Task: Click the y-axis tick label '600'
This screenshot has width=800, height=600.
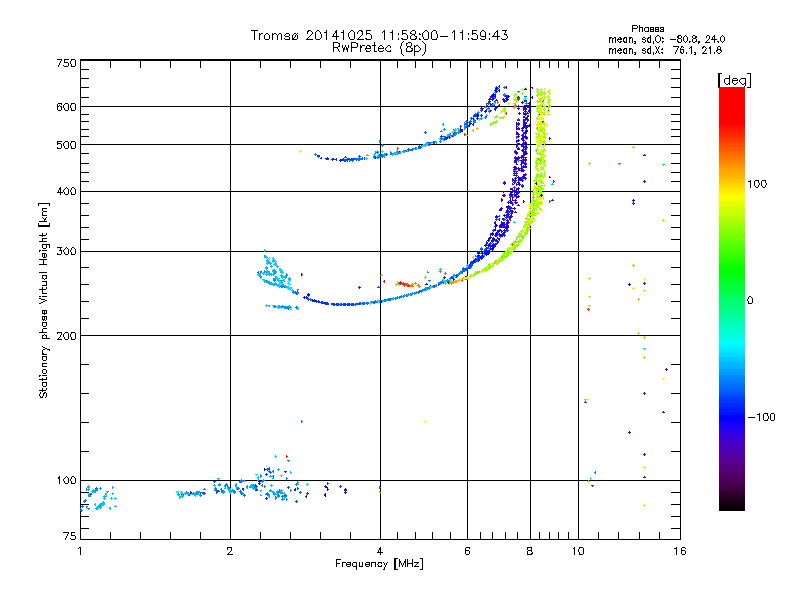Action: tap(67, 107)
